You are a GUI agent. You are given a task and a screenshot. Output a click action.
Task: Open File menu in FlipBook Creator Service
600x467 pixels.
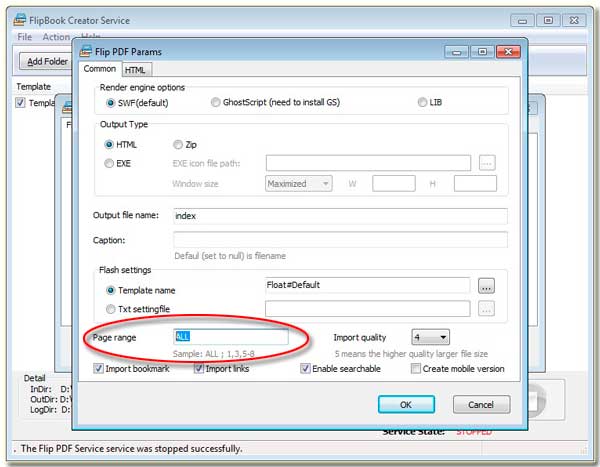pyautogui.click(x=24, y=37)
